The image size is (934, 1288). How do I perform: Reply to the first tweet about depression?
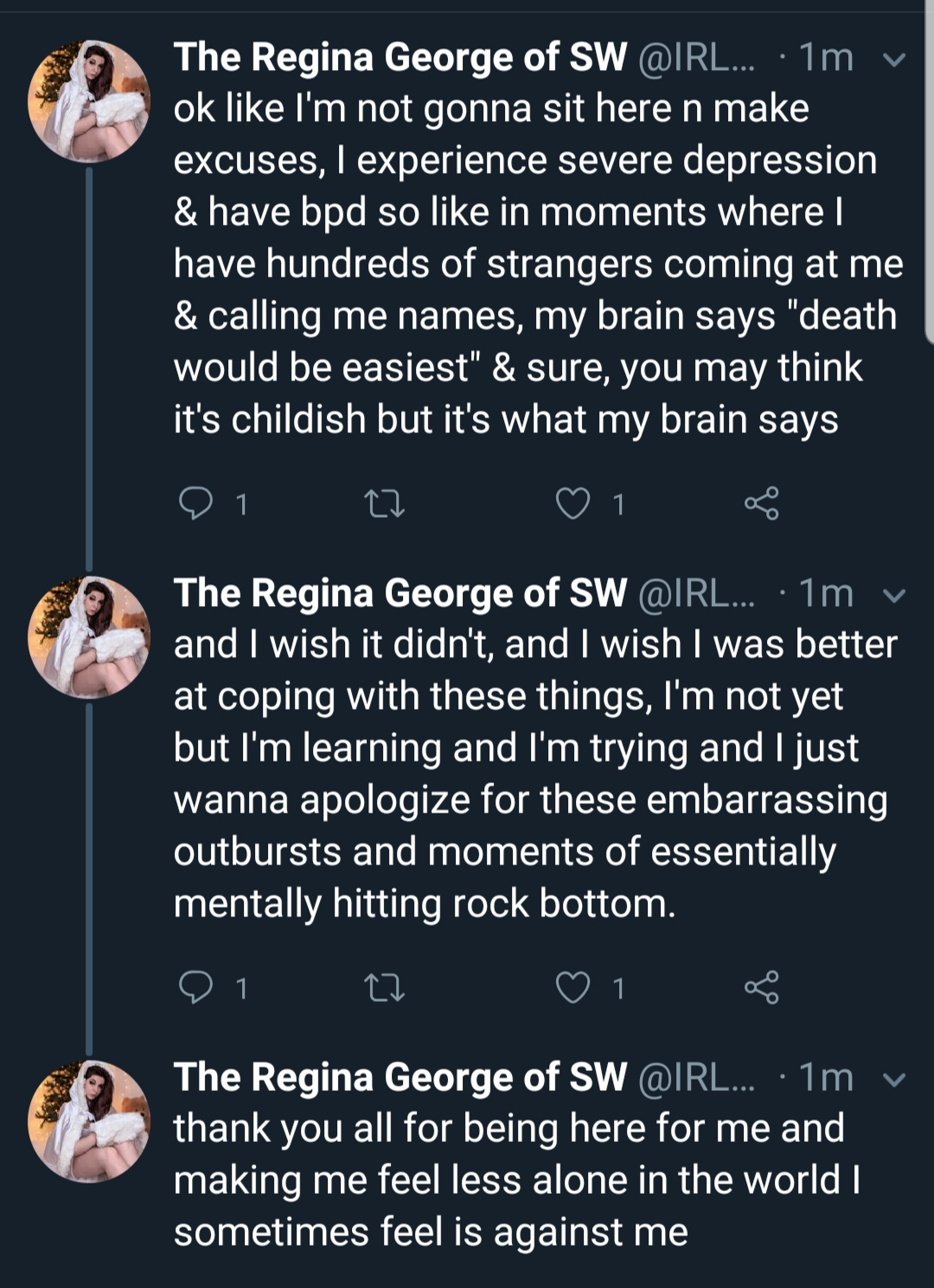[195, 503]
